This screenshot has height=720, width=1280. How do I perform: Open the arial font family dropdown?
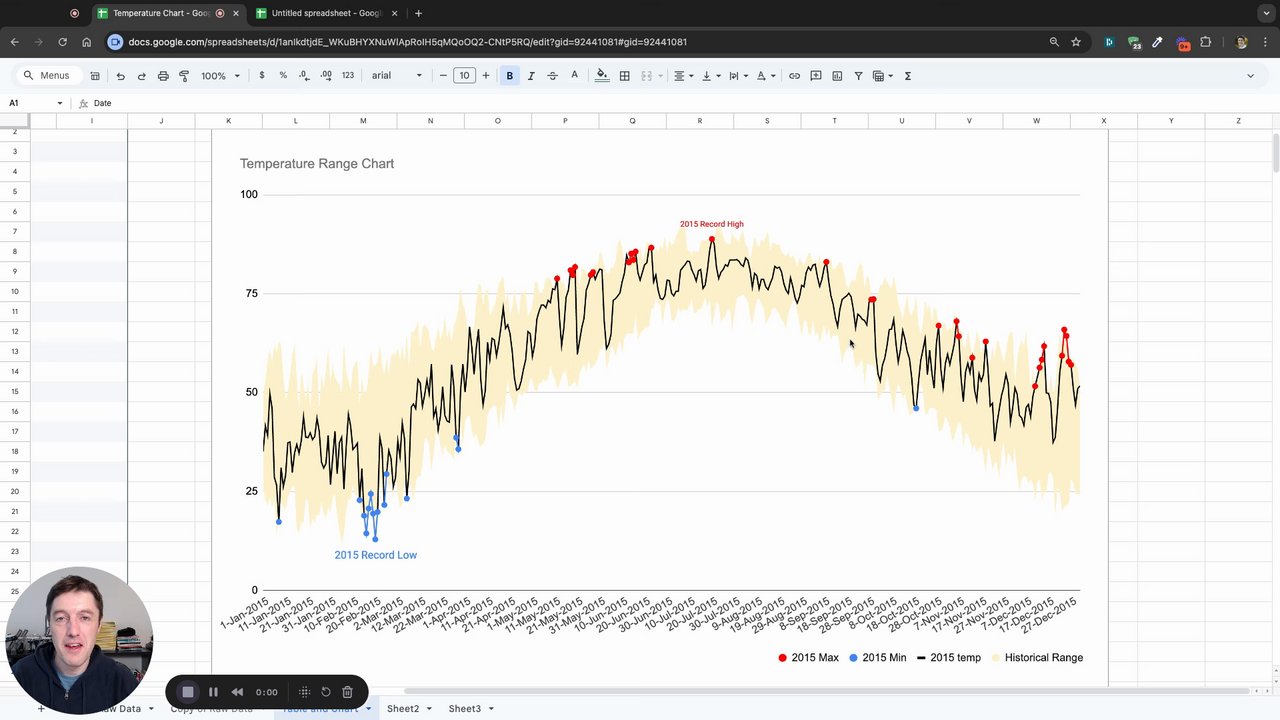(x=397, y=76)
